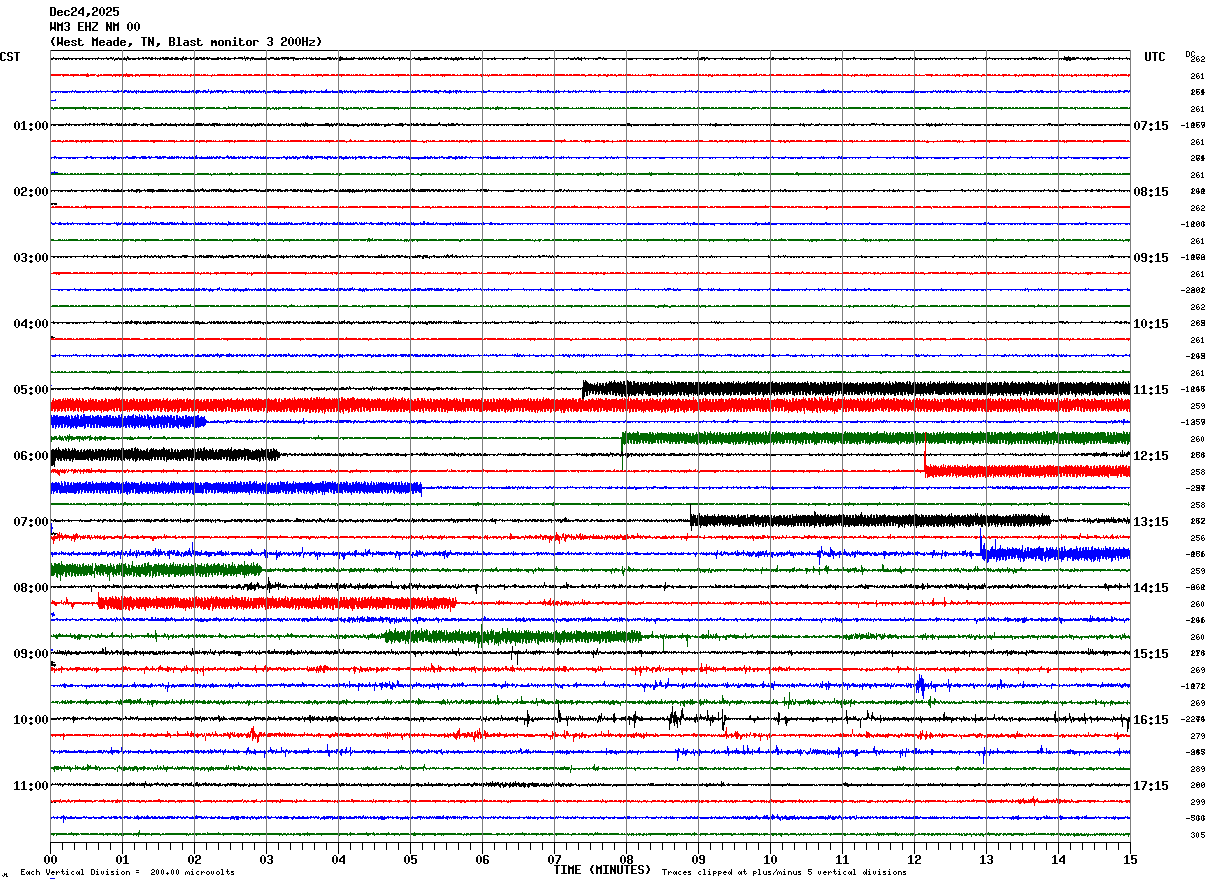
Task: Click the UTC timezone label
Action: (1155, 58)
